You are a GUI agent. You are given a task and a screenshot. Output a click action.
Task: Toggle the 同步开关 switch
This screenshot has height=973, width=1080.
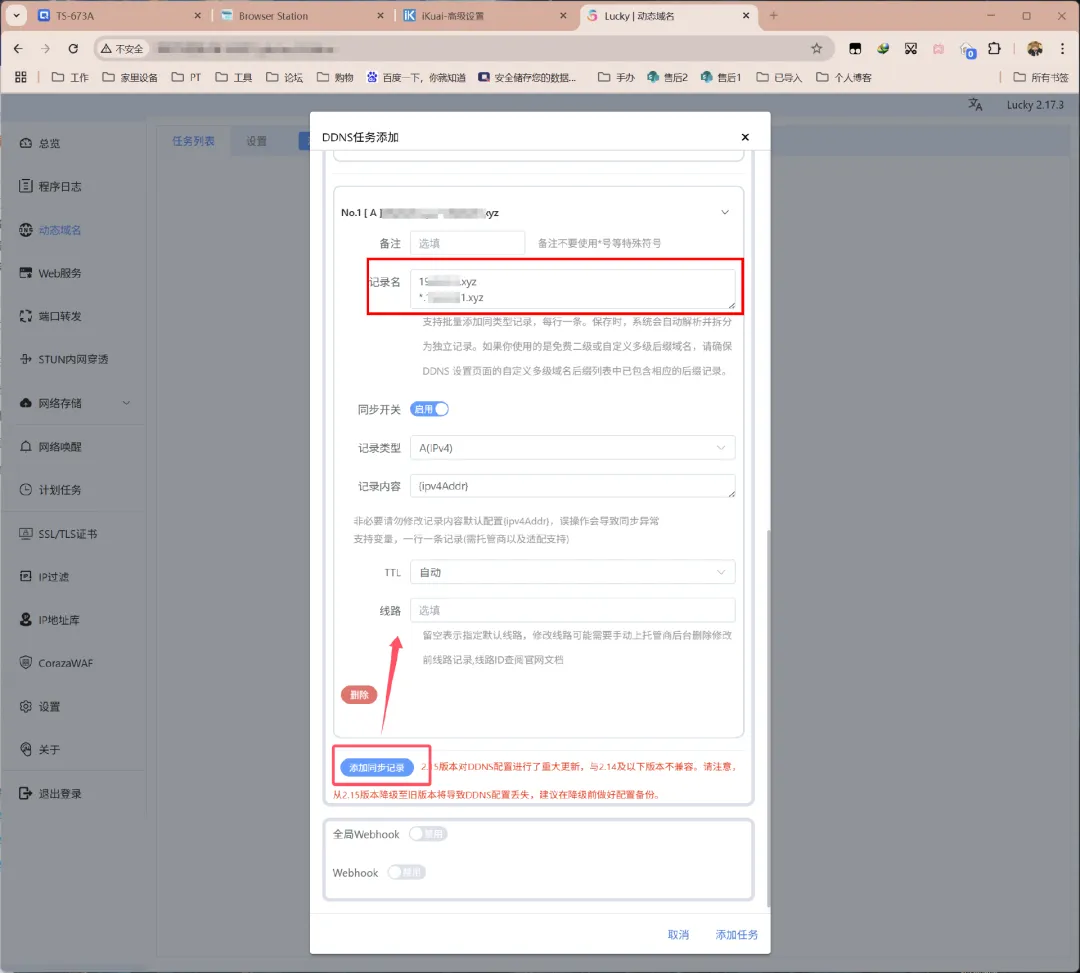429,409
